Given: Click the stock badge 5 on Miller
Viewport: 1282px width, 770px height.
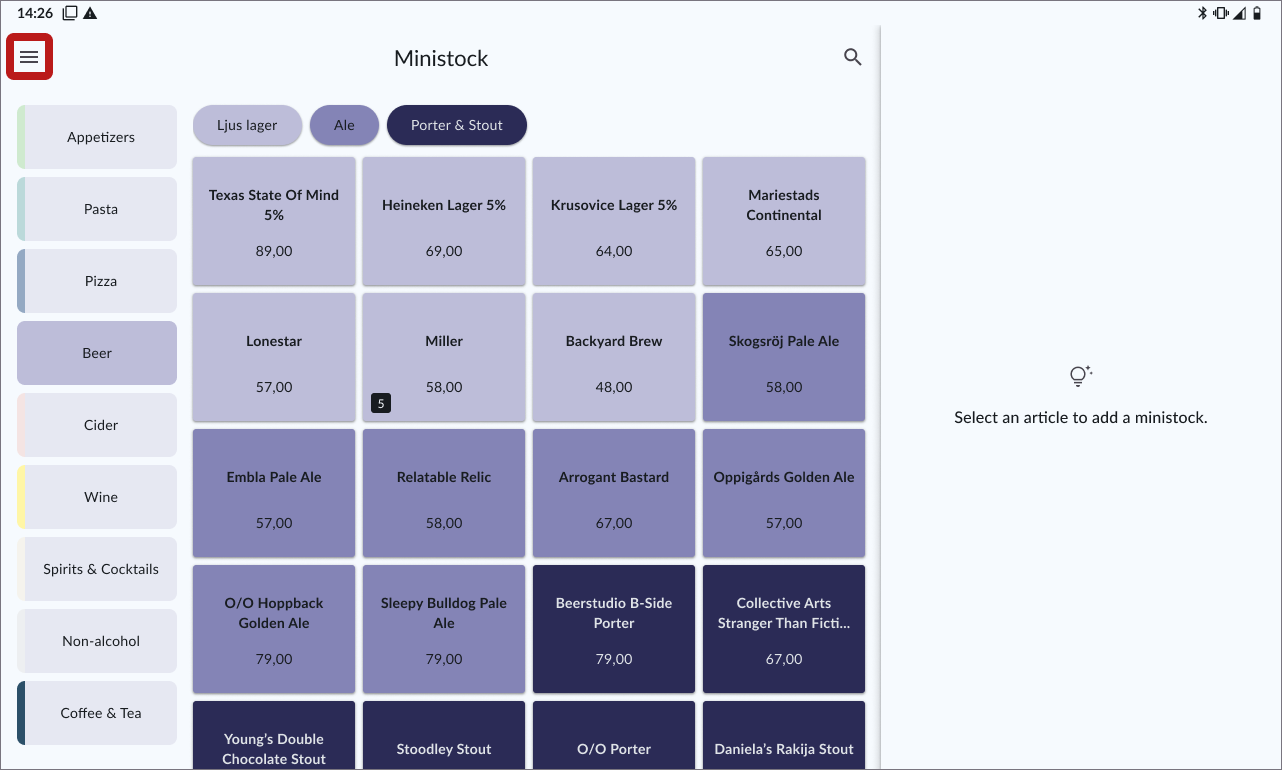Looking at the screenshot, I should [381, 403].
